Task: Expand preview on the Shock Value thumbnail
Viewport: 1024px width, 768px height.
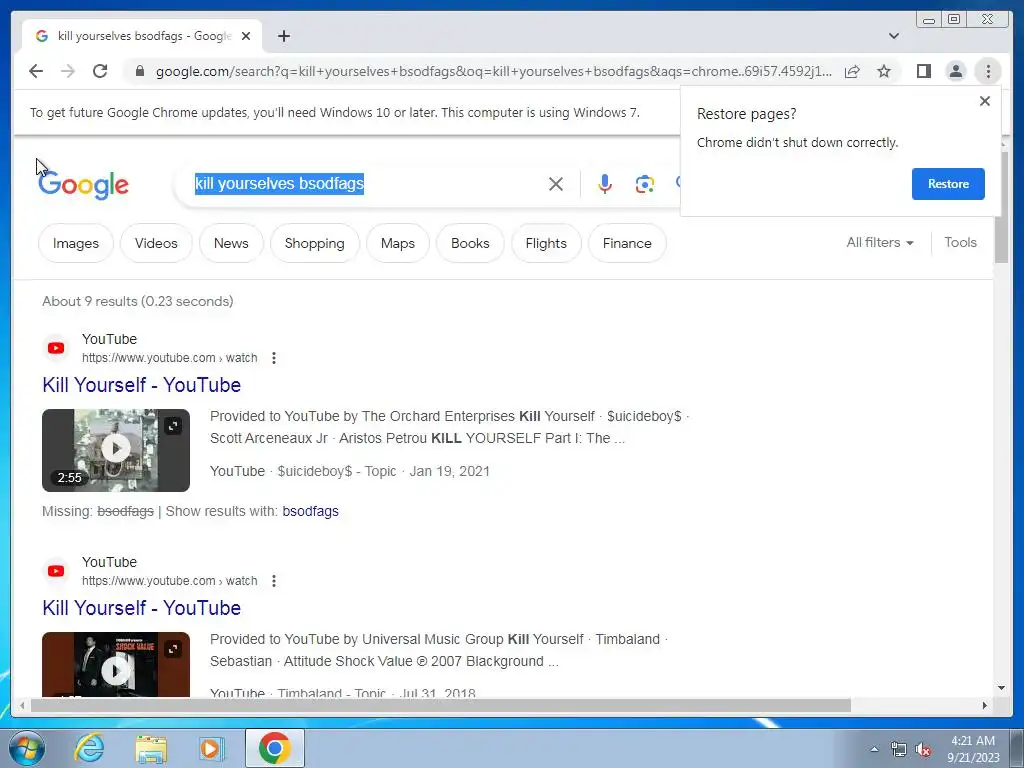Action: click(172, 649)
